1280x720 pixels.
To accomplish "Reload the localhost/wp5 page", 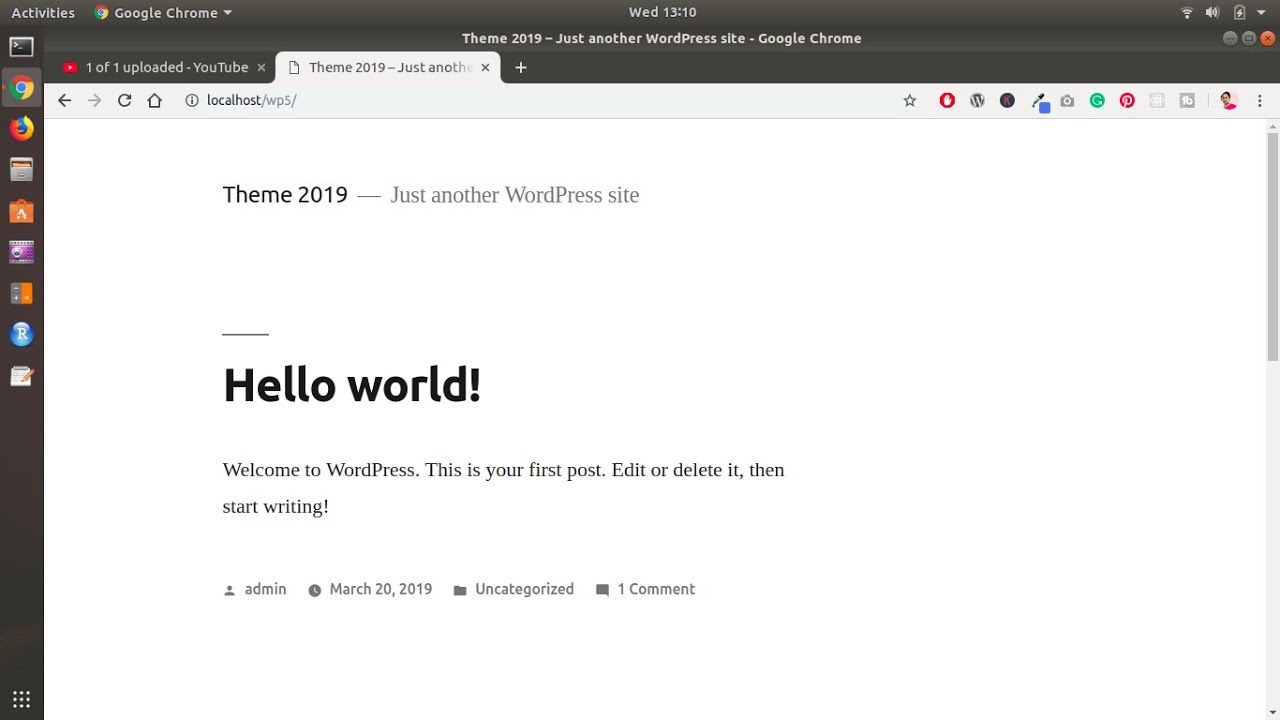I will 125,100.
